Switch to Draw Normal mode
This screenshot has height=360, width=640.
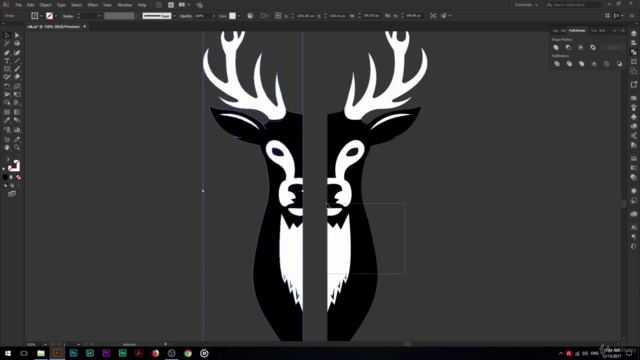pyautogui.click(x=5, y=186)
